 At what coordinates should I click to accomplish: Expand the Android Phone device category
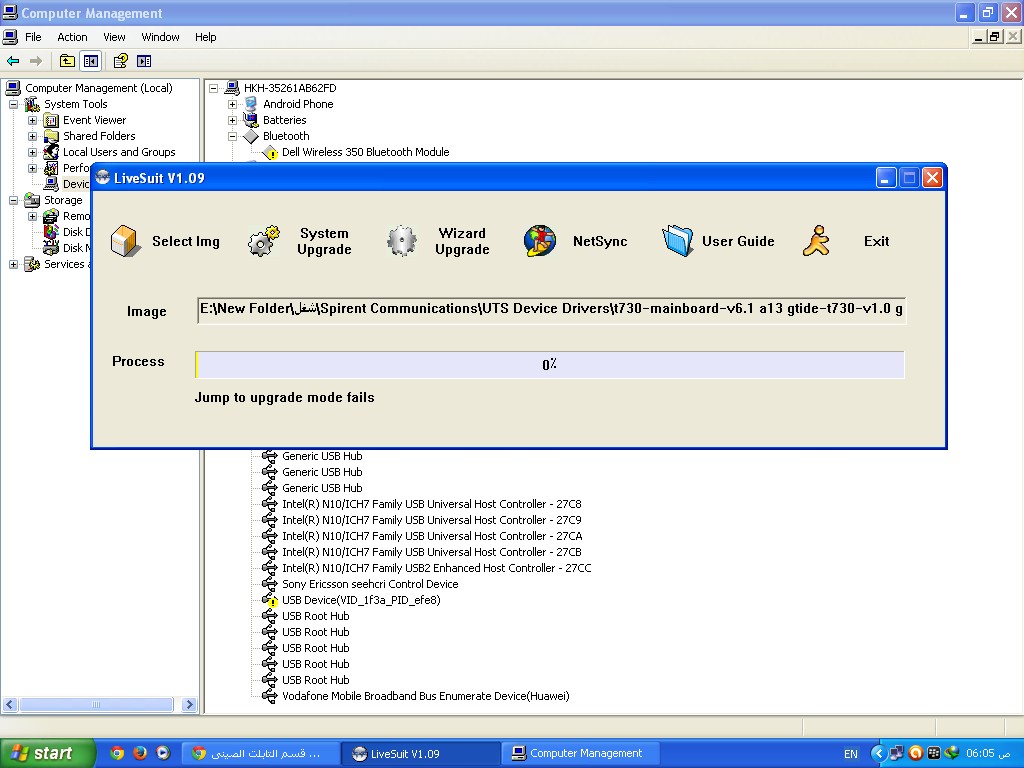click(232, 104)
